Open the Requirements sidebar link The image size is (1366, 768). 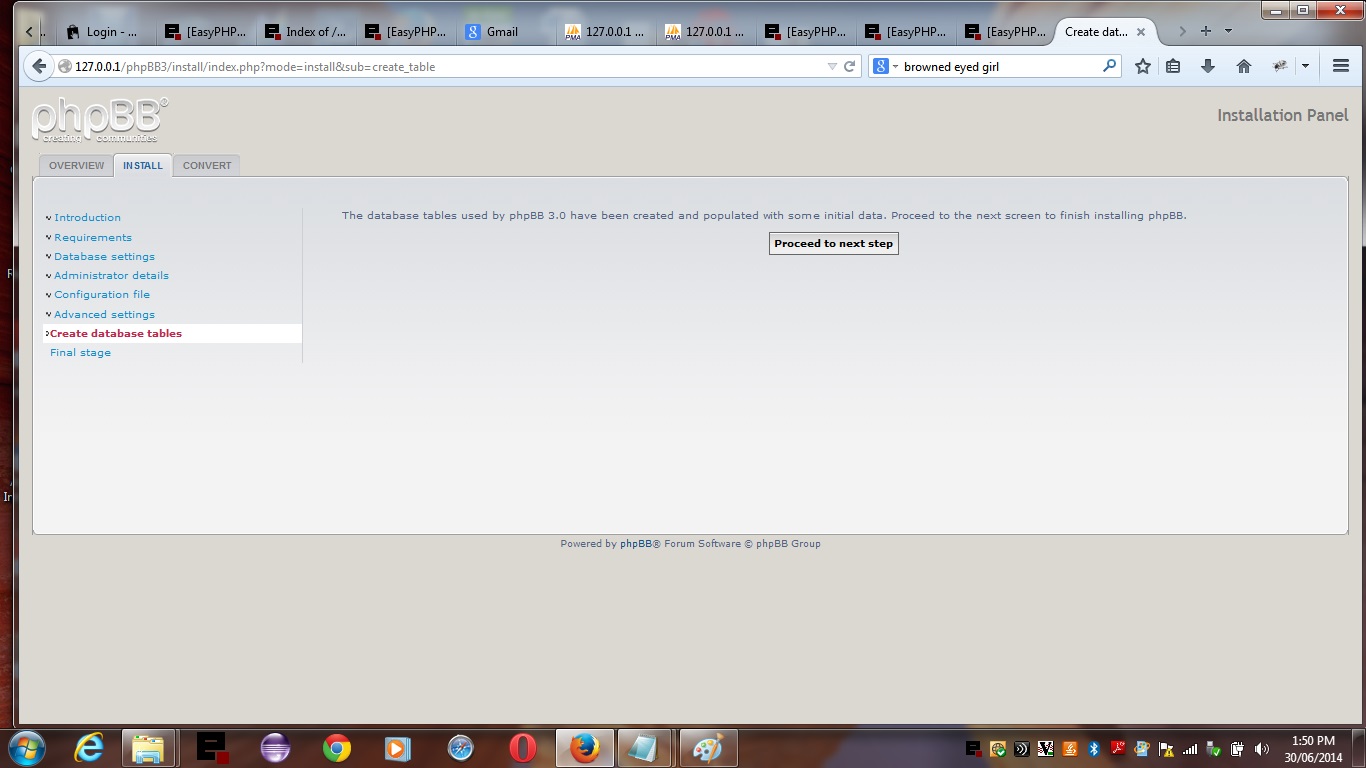[93, 237]
